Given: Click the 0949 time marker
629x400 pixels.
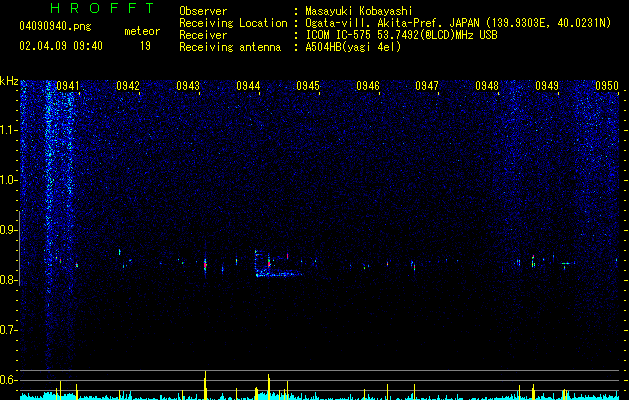Looking at the screenshot, I should [x=547, y=86].
